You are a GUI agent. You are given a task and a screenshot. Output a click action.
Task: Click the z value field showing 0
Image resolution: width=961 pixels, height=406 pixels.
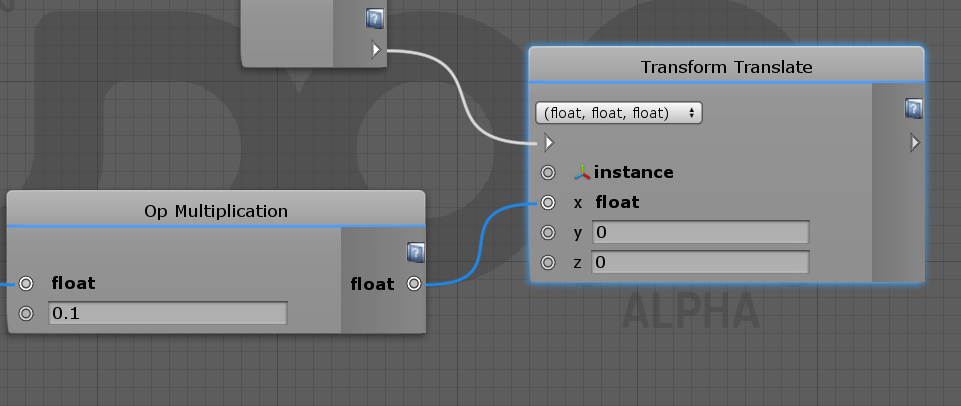(700, 262)
